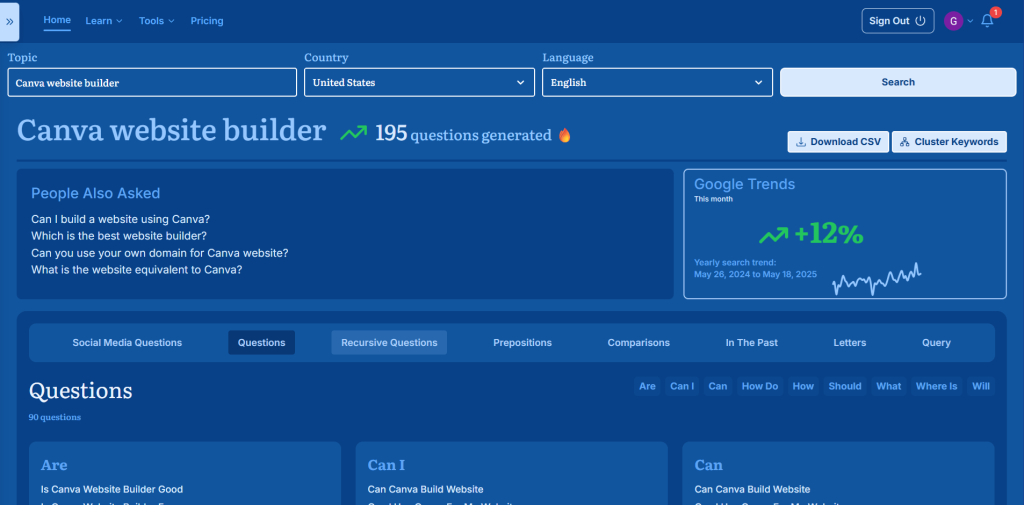Switch to Social Media Questions tab

[x=127, y=342]
